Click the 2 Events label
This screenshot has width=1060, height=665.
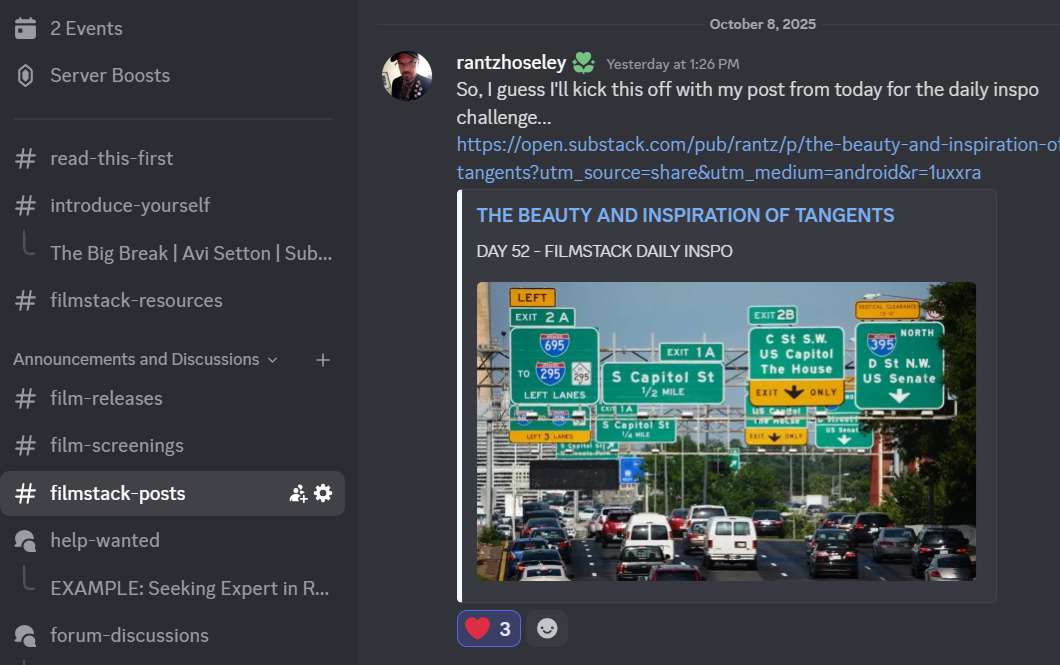coord(87,28)
